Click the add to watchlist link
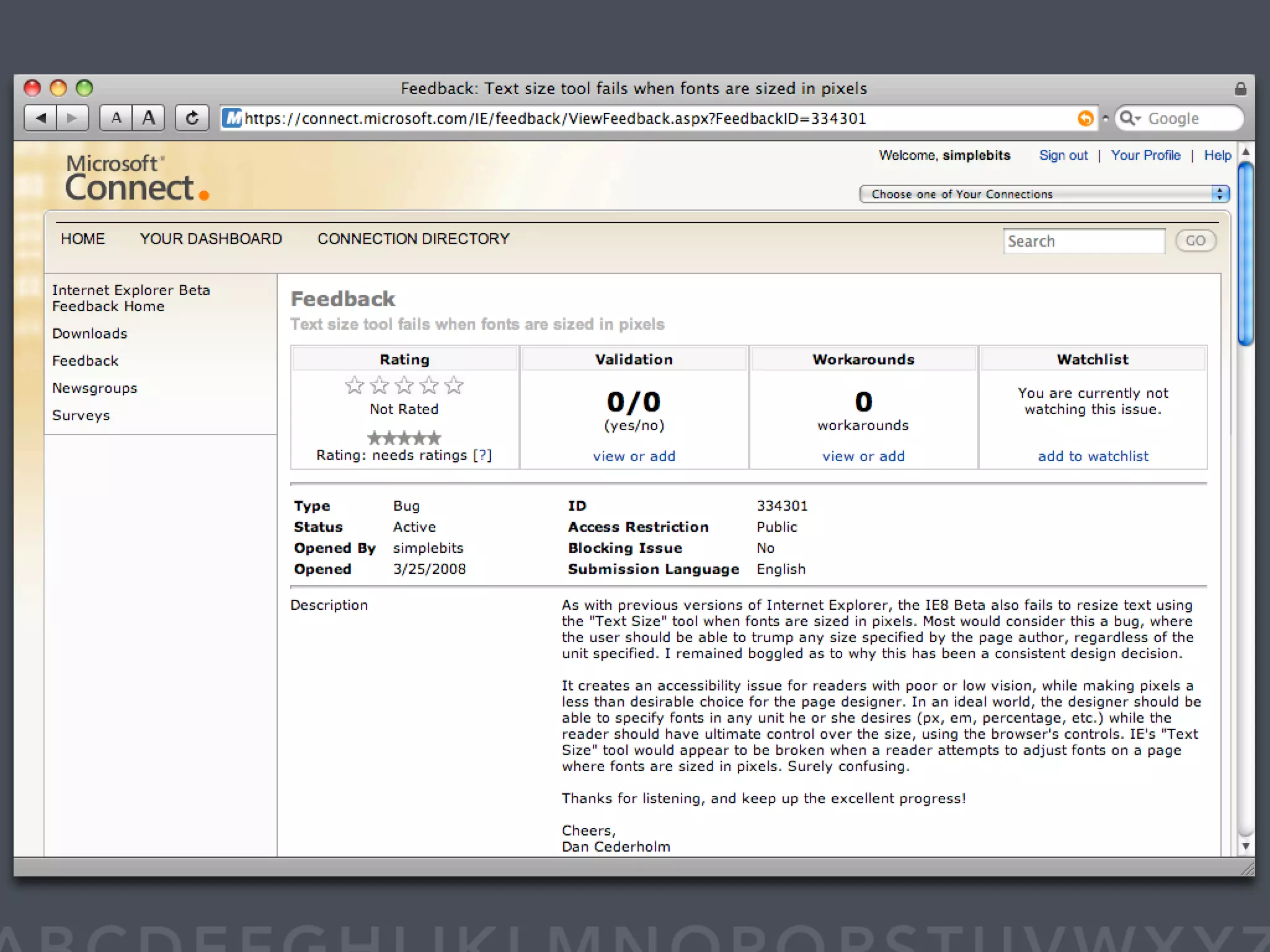The height and width of the screenshot is (952, 1270). (1093, 456)
